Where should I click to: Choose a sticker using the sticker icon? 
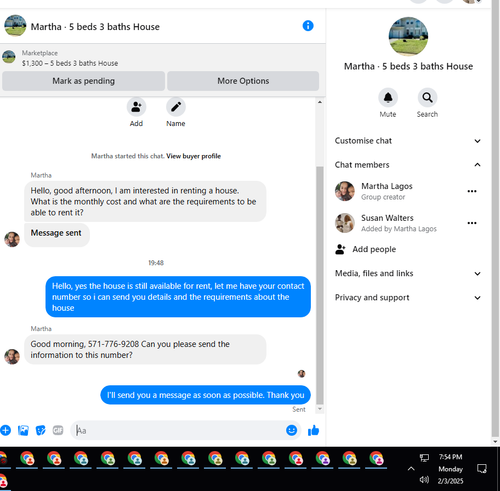tap(41, 430)
